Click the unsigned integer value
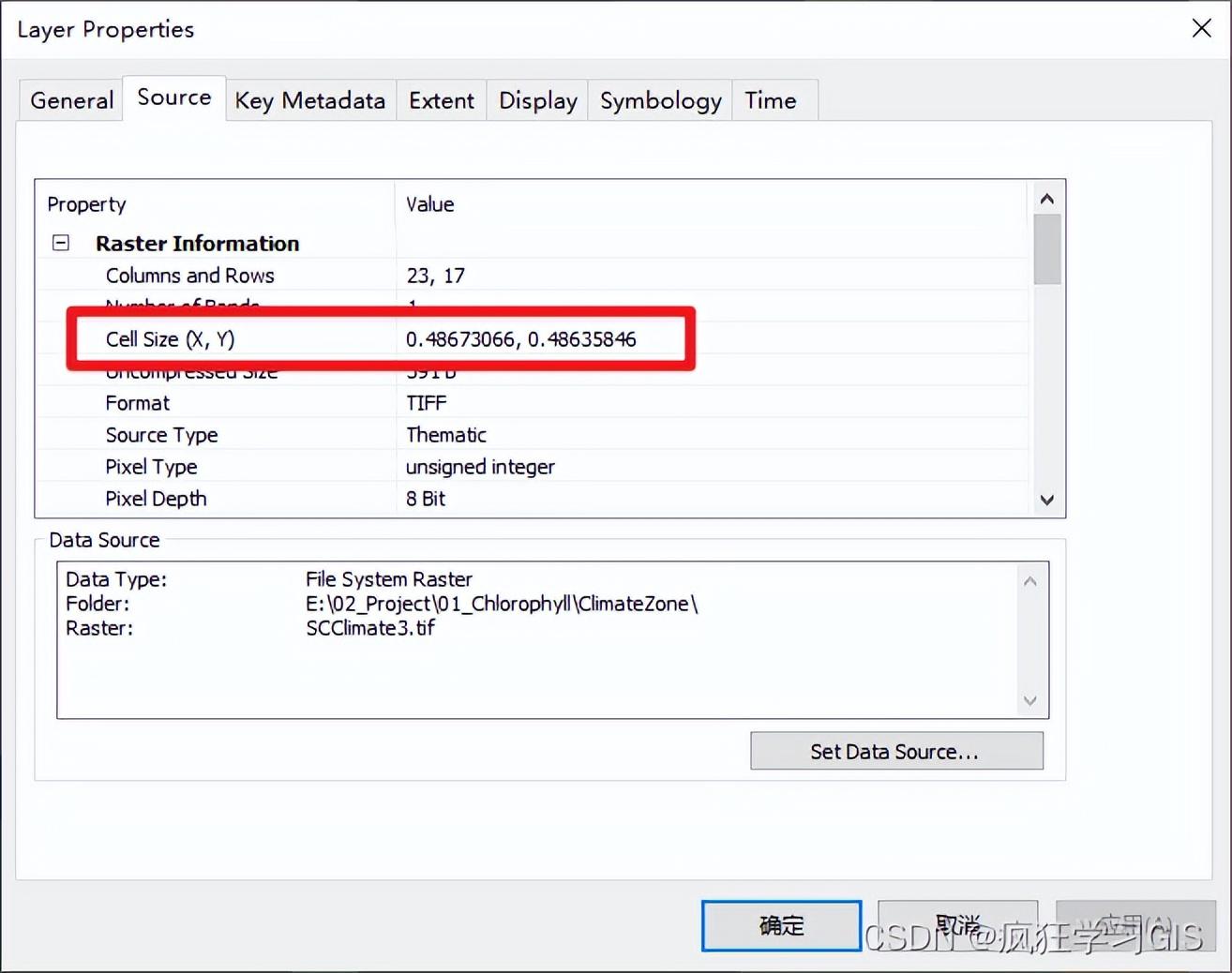Image resolution: width=1232 pixels, height=973 pixels. point(480,467)
